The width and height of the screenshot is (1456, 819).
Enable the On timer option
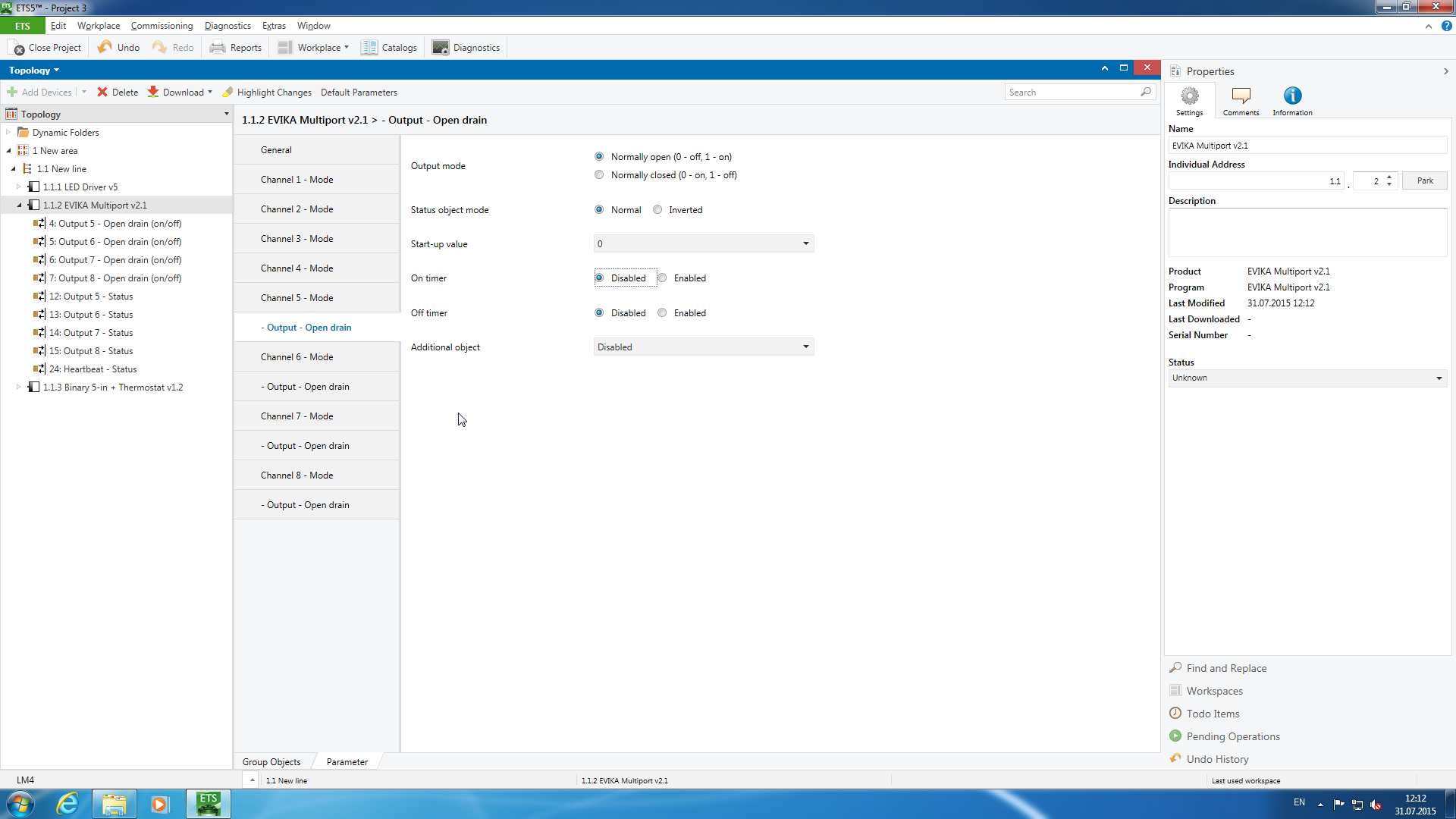(x=662, y=278)
